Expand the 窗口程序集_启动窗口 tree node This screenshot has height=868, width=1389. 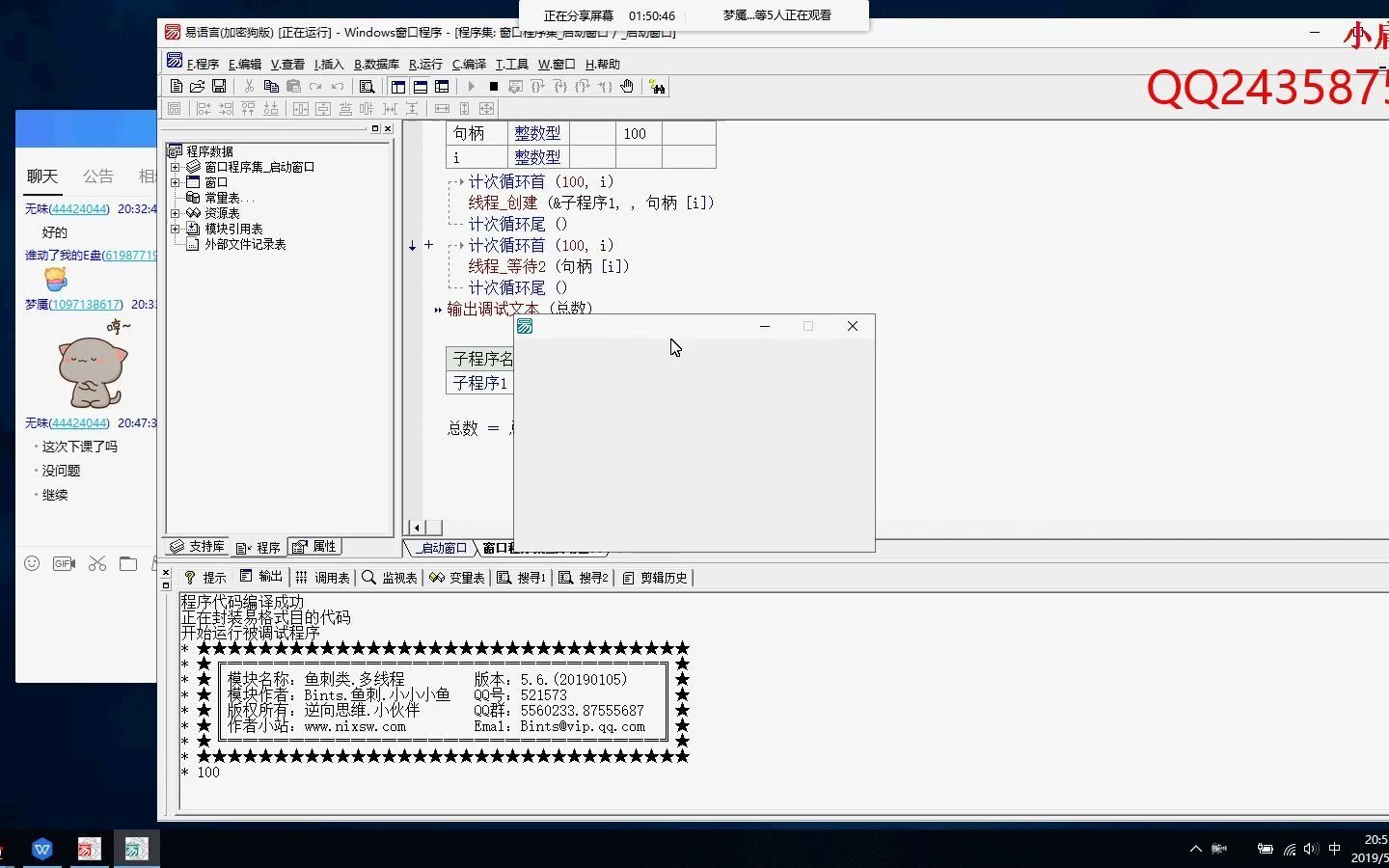point(176,167)
